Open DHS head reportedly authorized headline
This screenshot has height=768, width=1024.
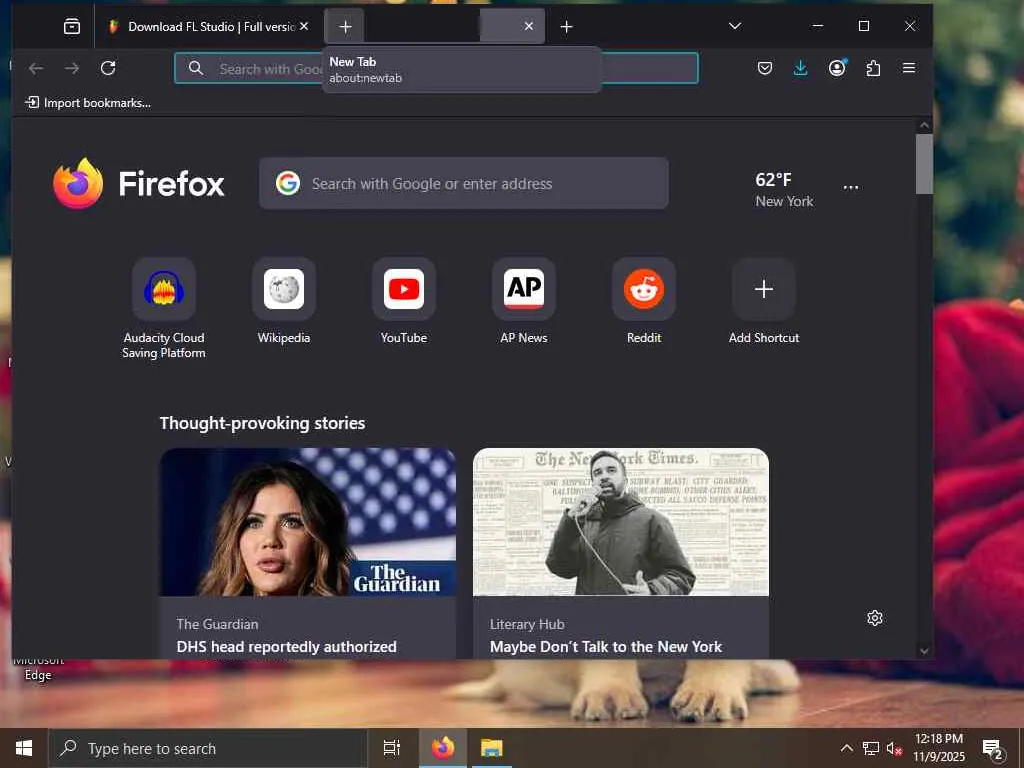coord(287,647)
